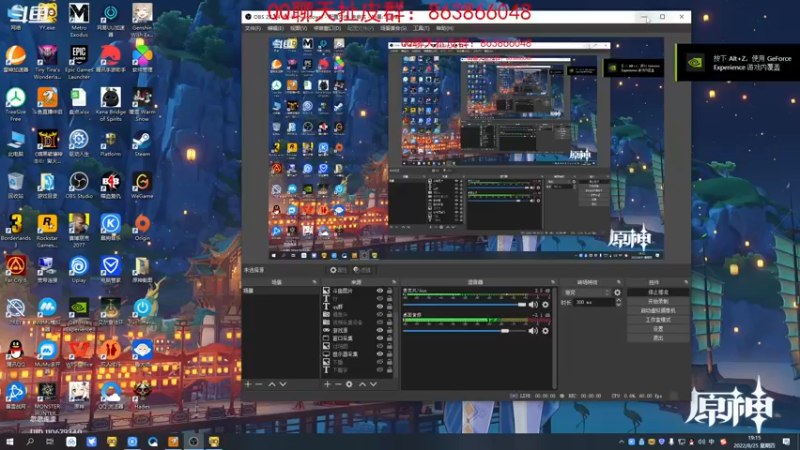Click the transition duration stepper arrows
The width and height of the screenshot is (800, 450).
click(x=618, y=303)
